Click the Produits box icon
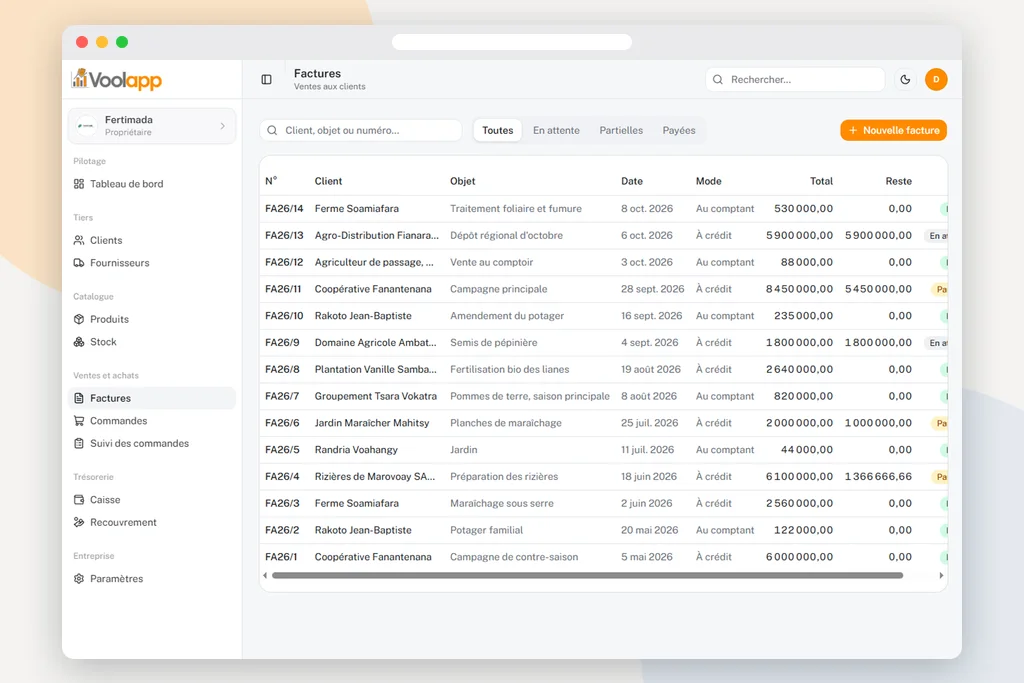1024x683 pixels. [79, 319]
